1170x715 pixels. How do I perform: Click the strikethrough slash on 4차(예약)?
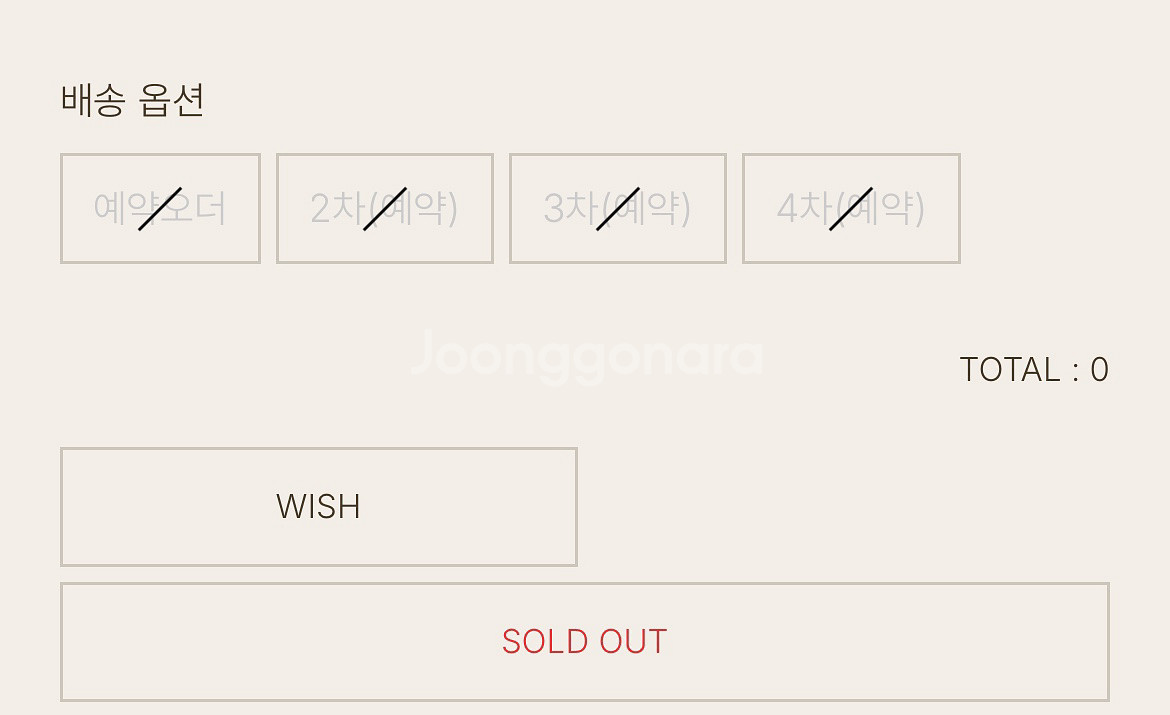click(851, 208)
